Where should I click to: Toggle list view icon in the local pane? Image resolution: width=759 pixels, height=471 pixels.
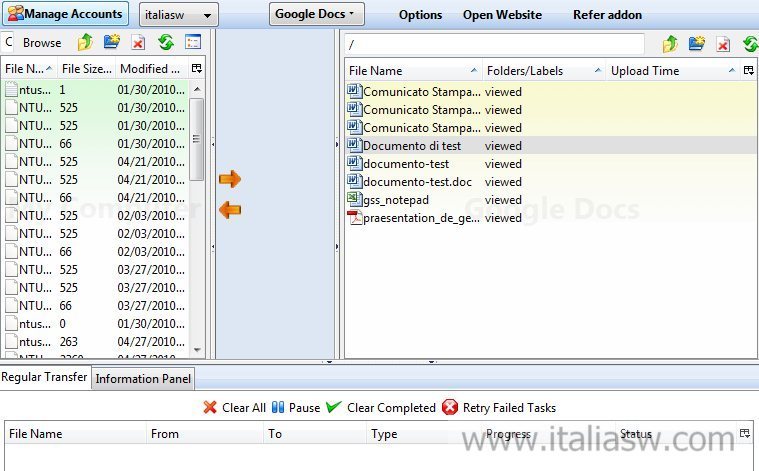pyautogui.click(x=193, y=43)
